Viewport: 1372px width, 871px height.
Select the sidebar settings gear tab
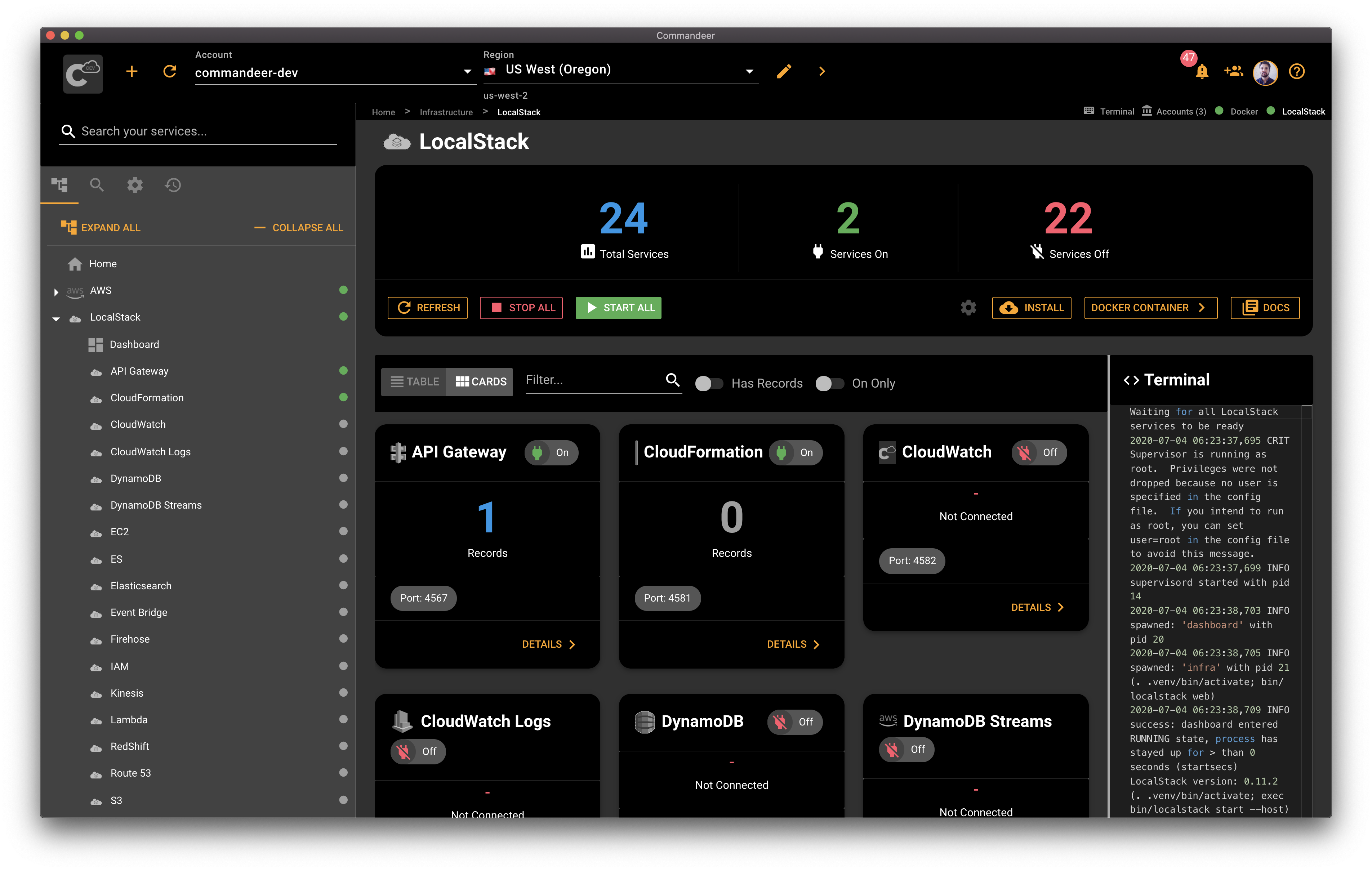(x=135, y=184)
